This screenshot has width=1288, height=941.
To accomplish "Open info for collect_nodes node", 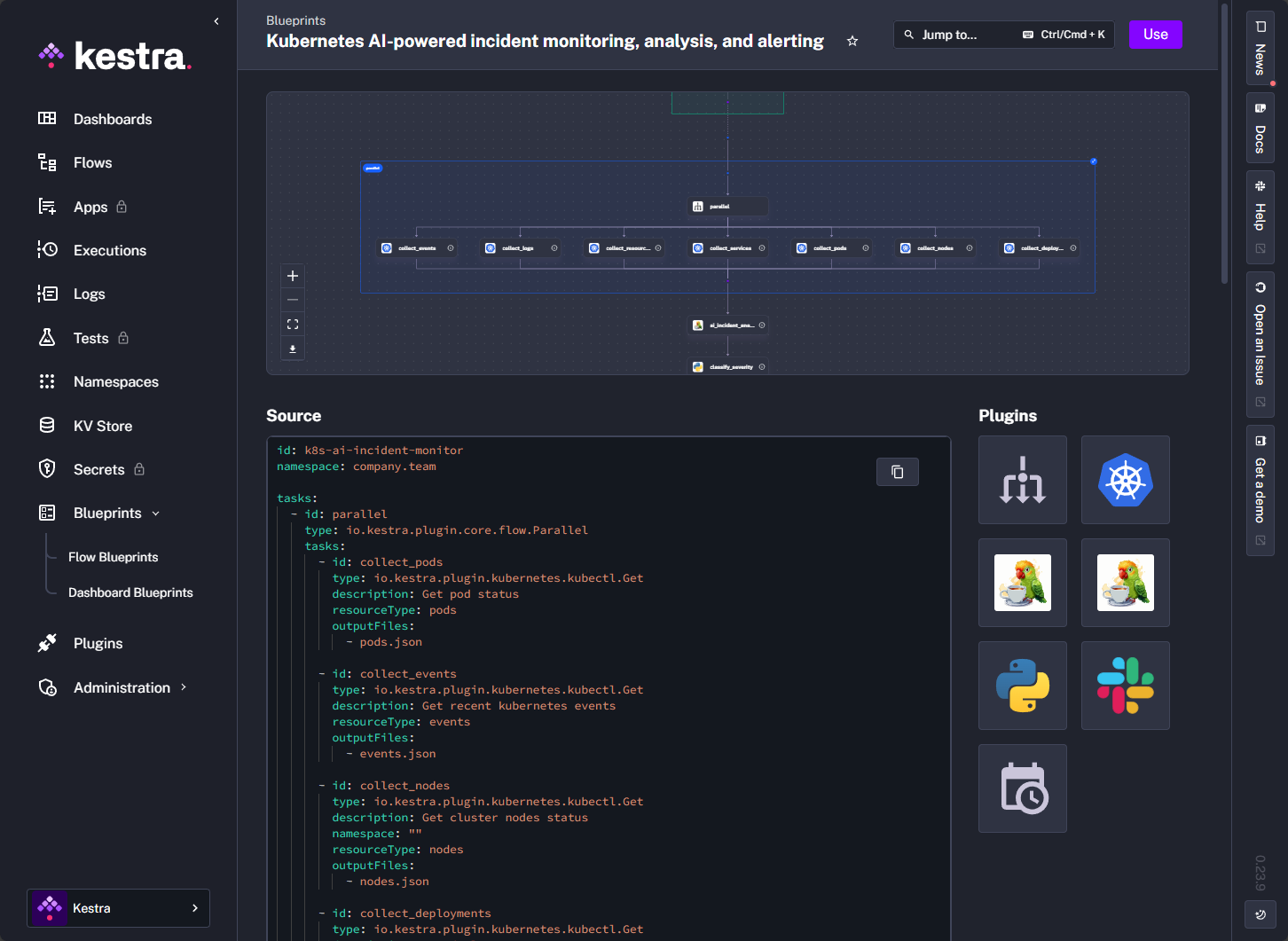I will point(970,248).
